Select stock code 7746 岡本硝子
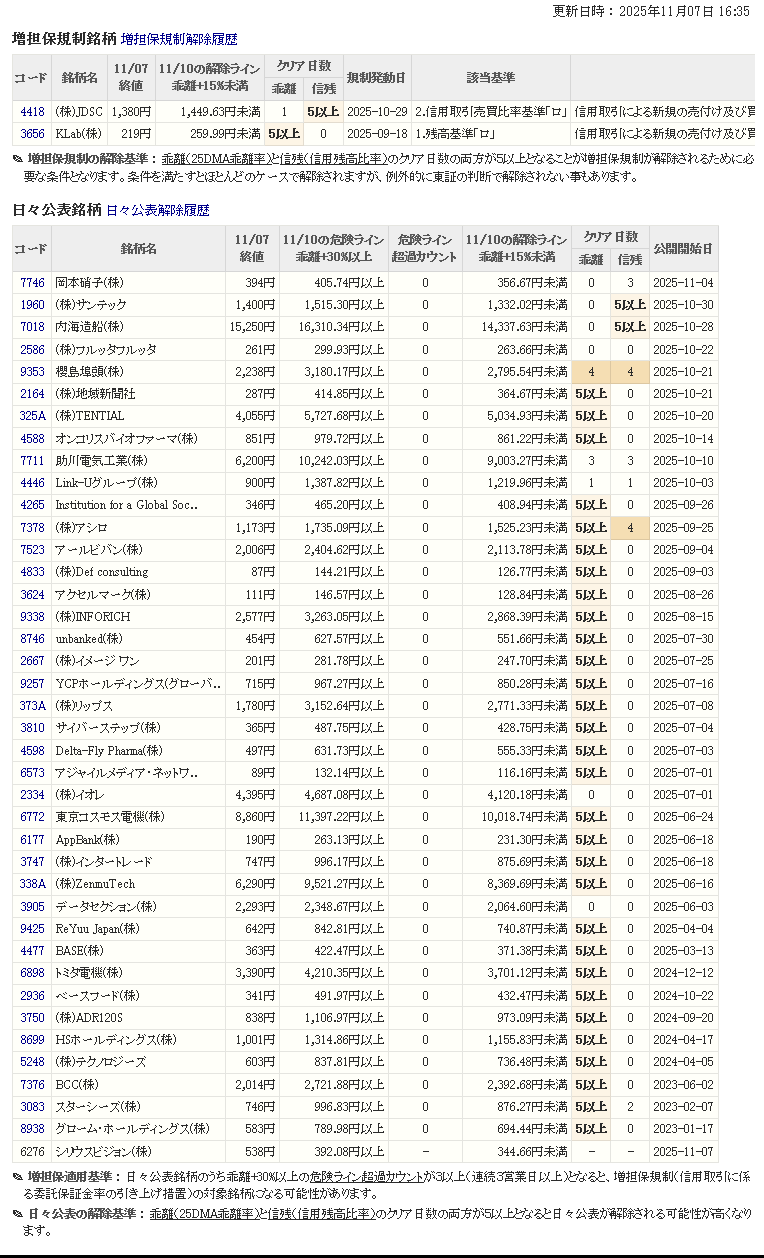 click(x=32, y=283)
